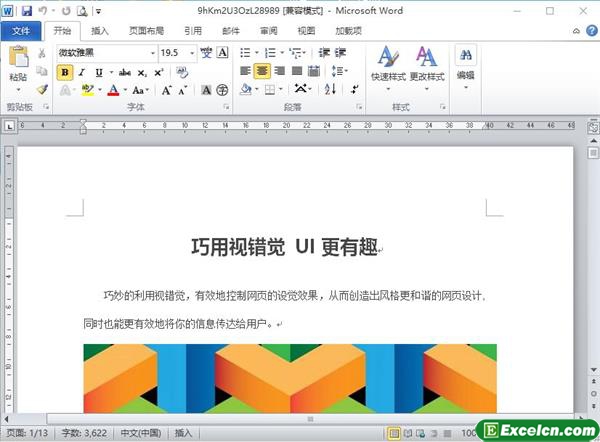The width and height of the screenshot is (600, 442).
Task: Click the tab stop selector on ruler
Action: point(10,126)
